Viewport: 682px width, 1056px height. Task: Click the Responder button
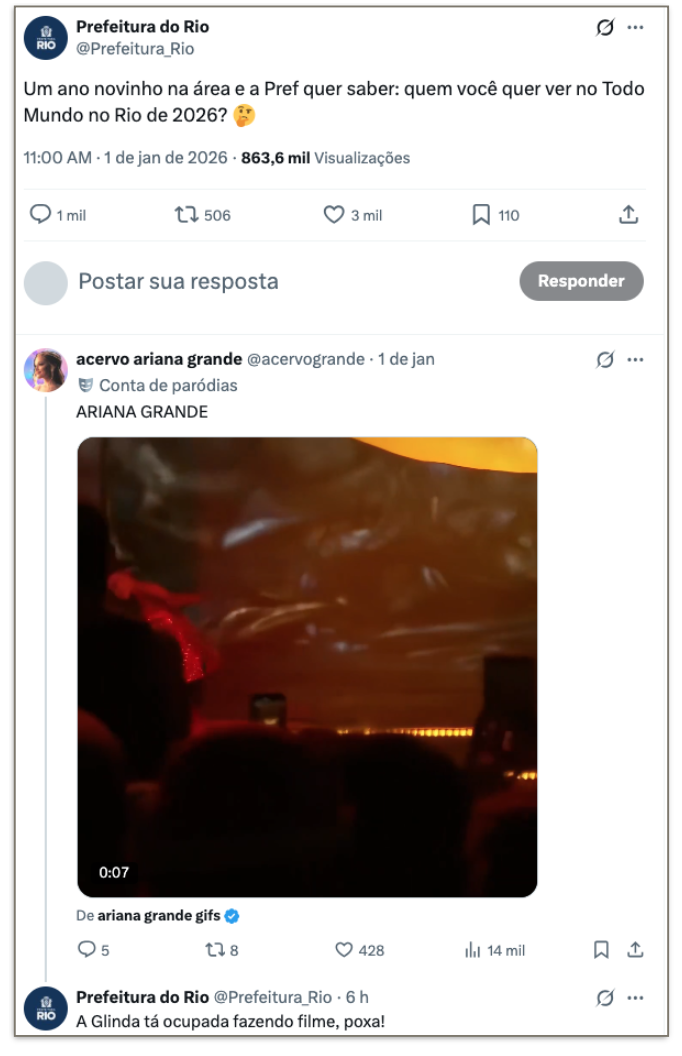(x=581, y=281)
